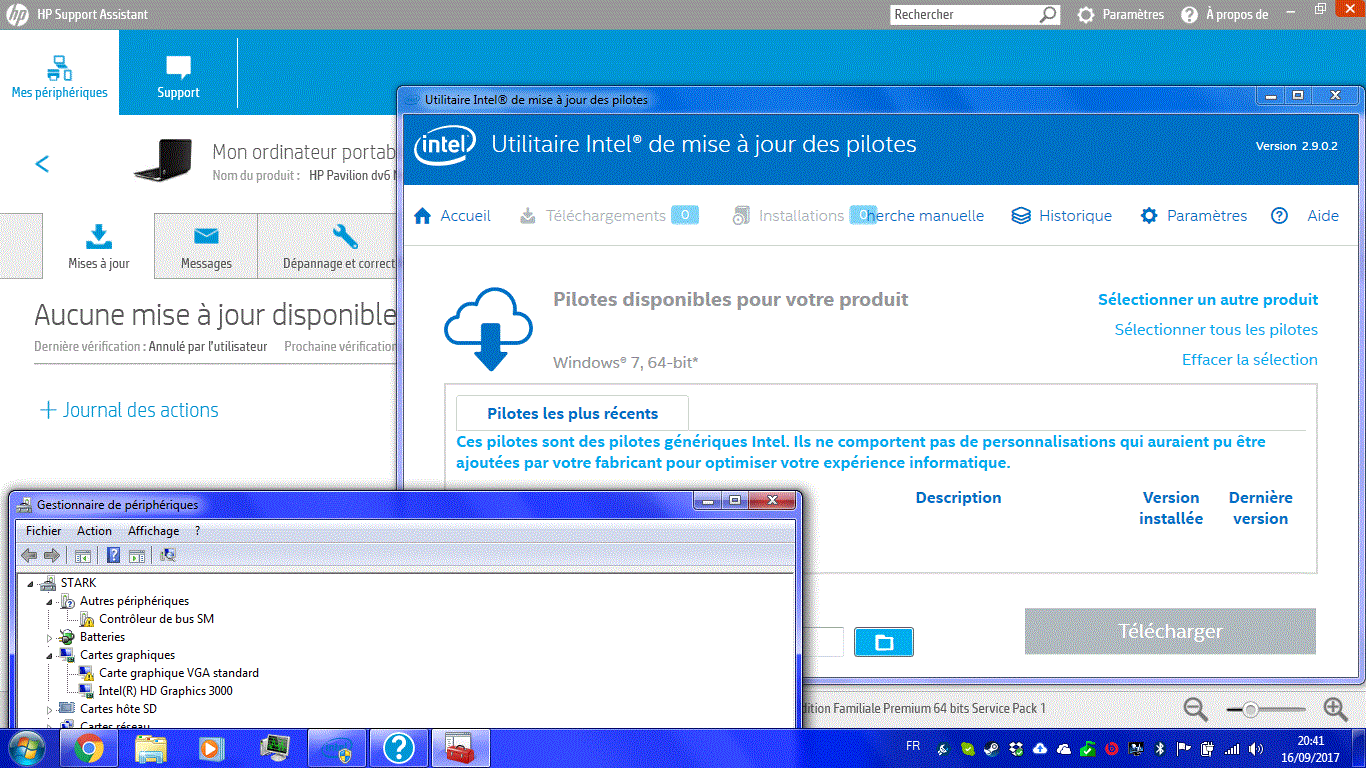This screenshot has width=1366, height=768.
Task: Open Device Manager help via blue question mark icon
Action: 113,555
